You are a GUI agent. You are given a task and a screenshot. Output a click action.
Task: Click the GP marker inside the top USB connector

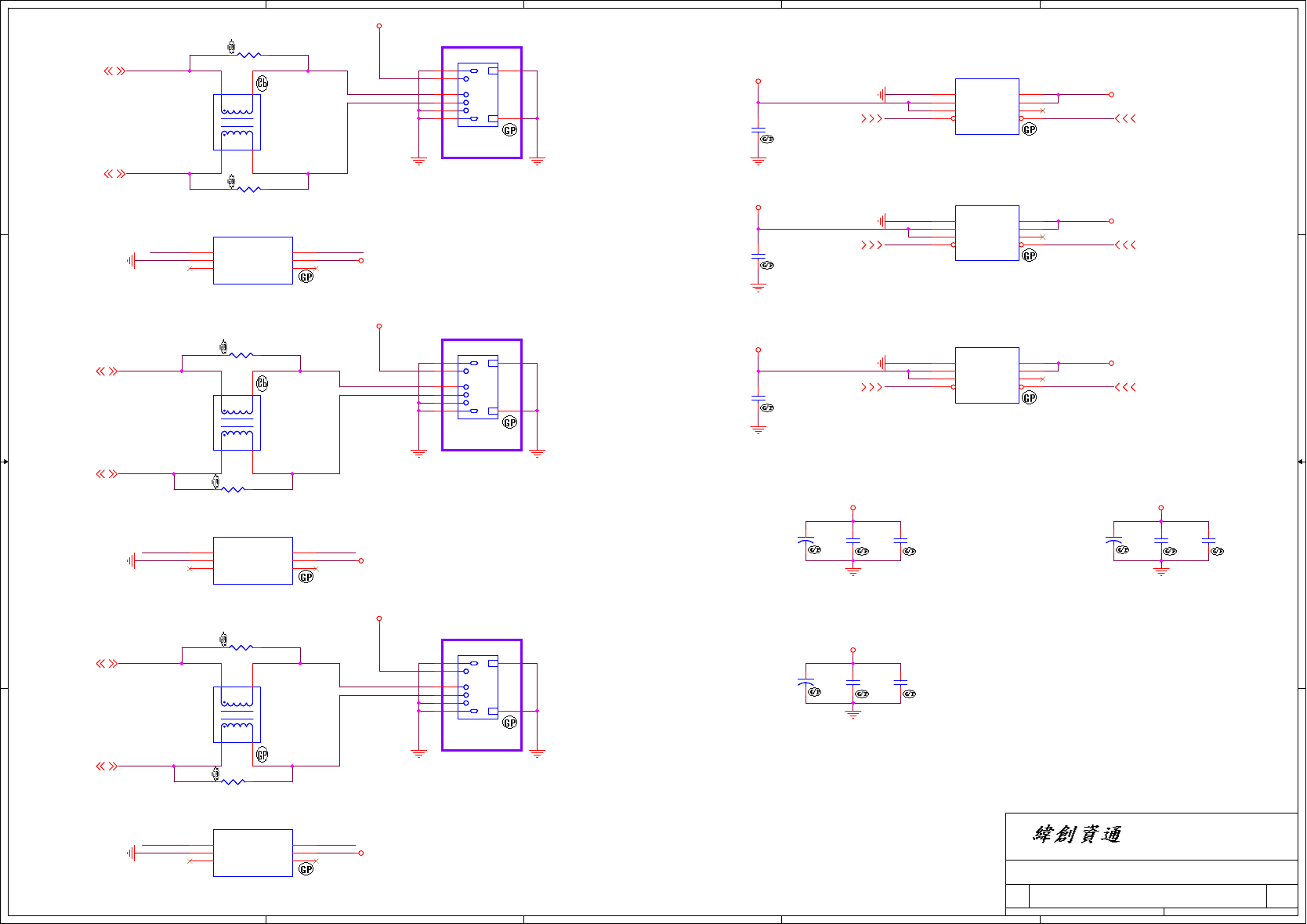pos(510,130)
